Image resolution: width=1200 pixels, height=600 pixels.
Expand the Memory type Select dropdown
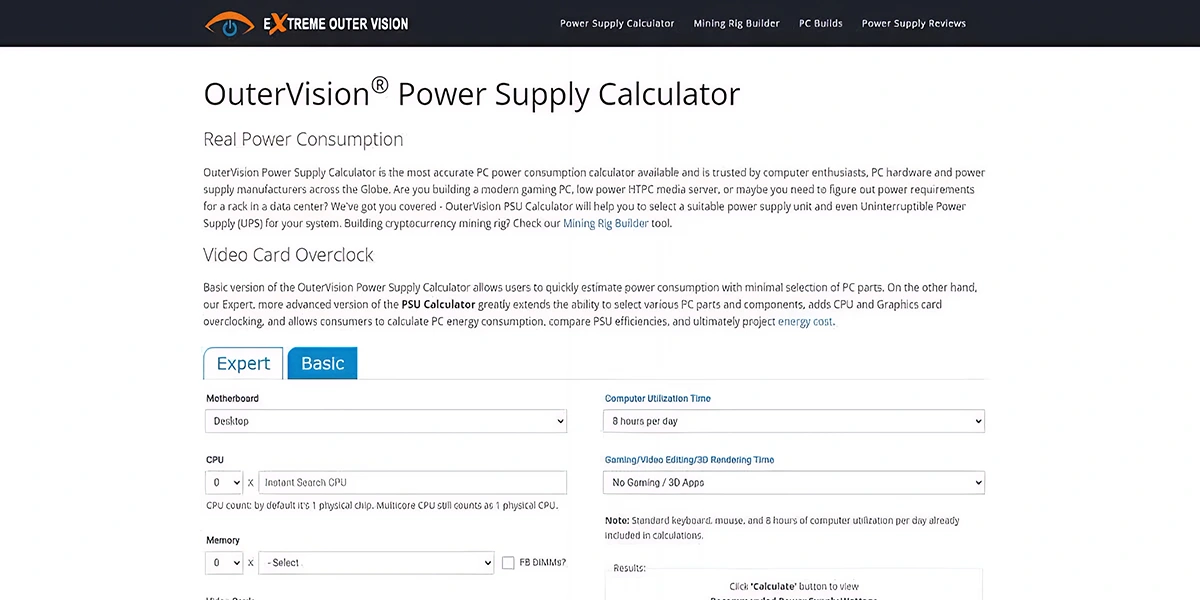pyautogui.click(x=376, y=563)
